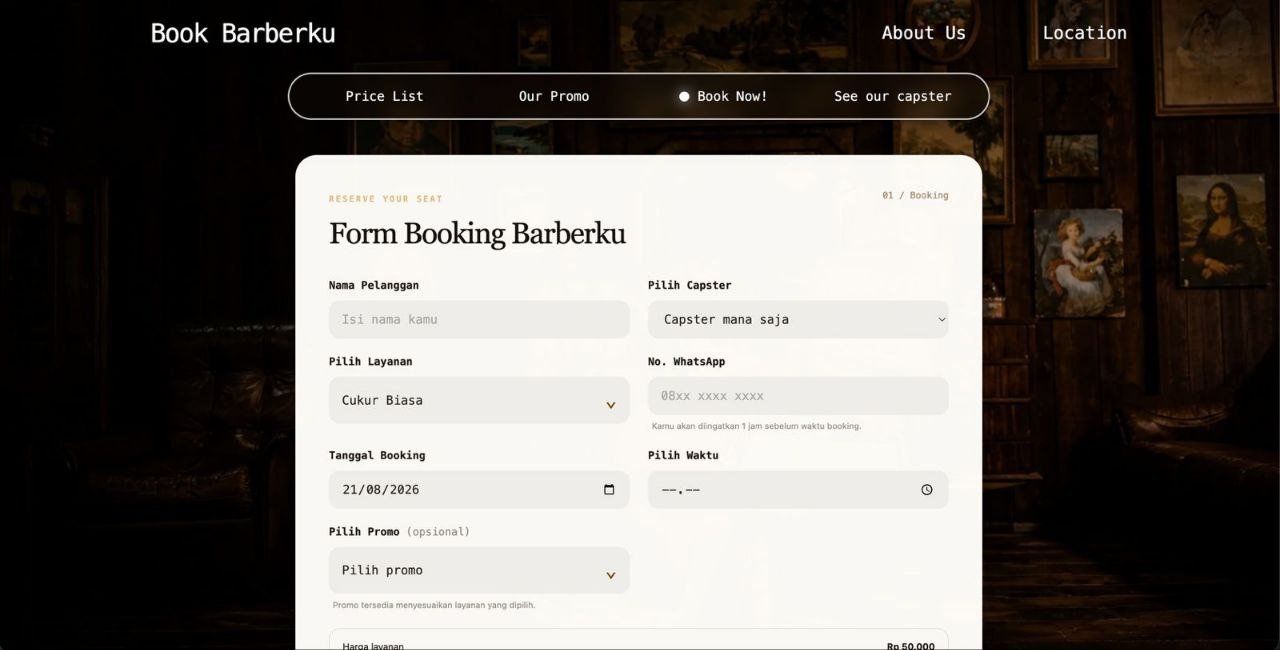The height and width of the screenshot is (650, 1280).
Task: Click the chevron arrow in Pilih promo
Action: click(x=610, y=575)
